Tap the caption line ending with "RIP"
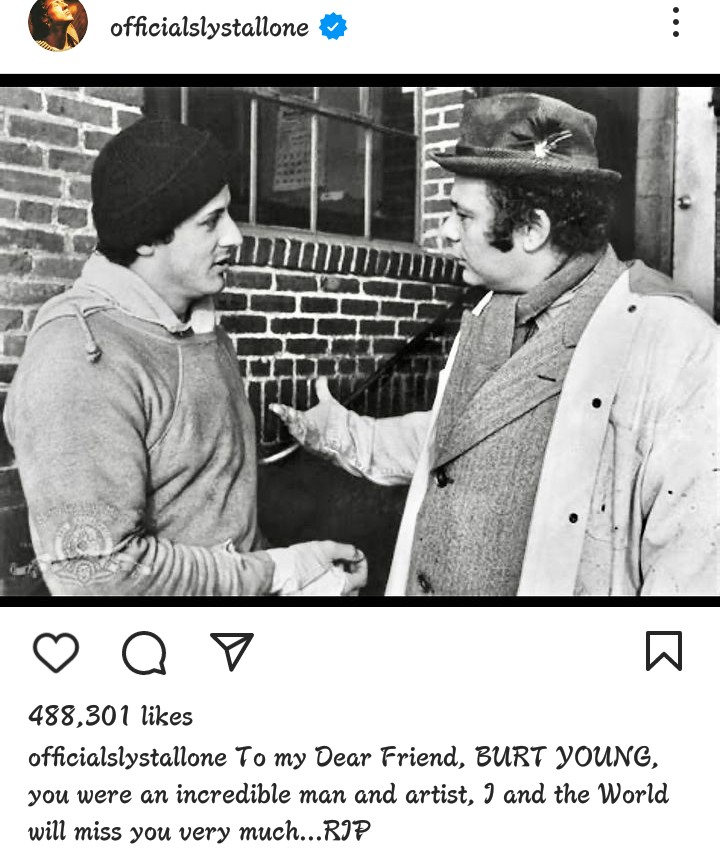 tap(200, 831)
